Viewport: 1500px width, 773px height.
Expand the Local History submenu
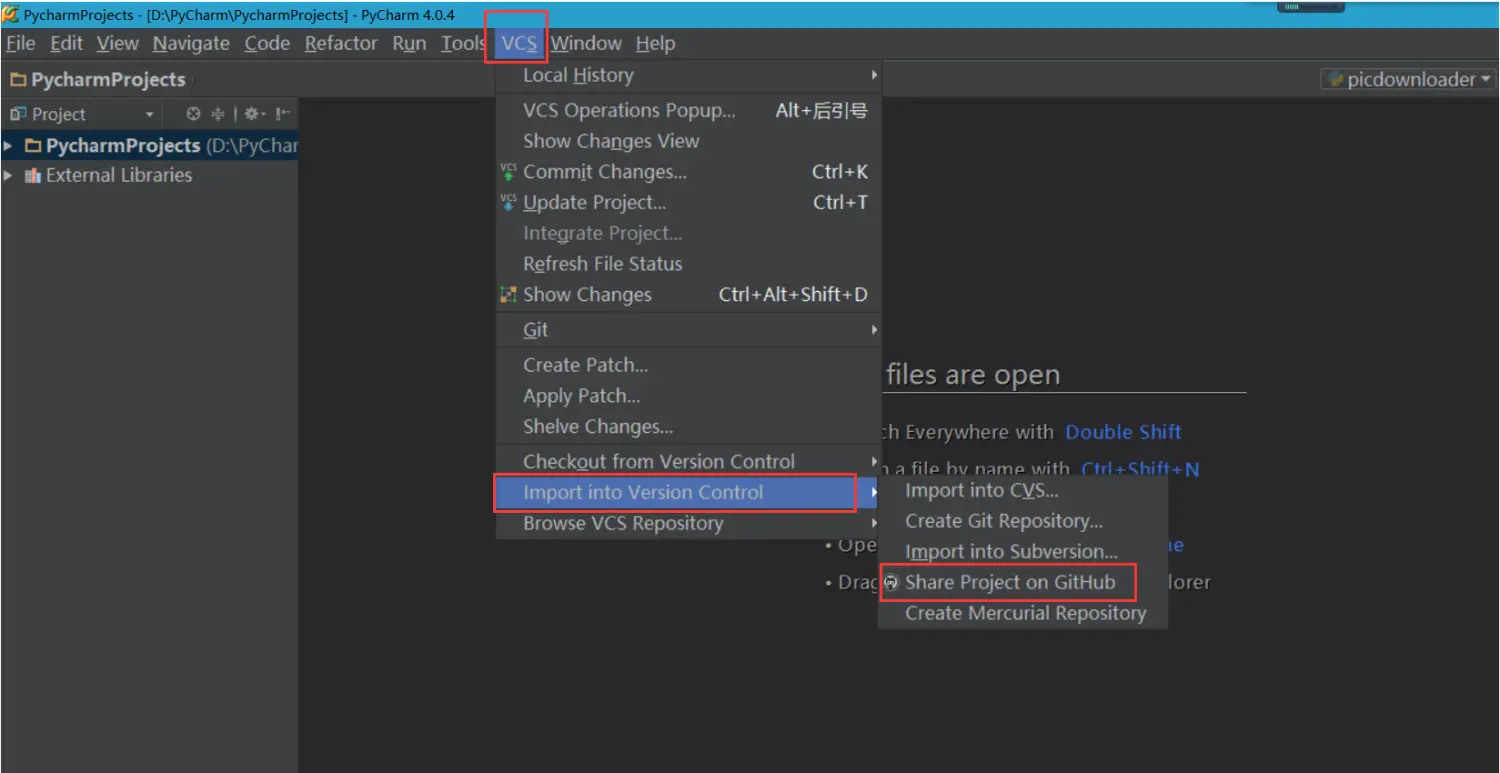tap(688, 75)
